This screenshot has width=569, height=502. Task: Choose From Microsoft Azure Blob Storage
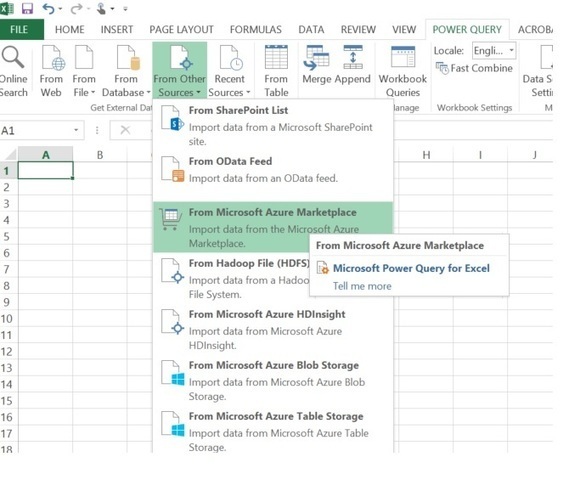coord(274,380)
